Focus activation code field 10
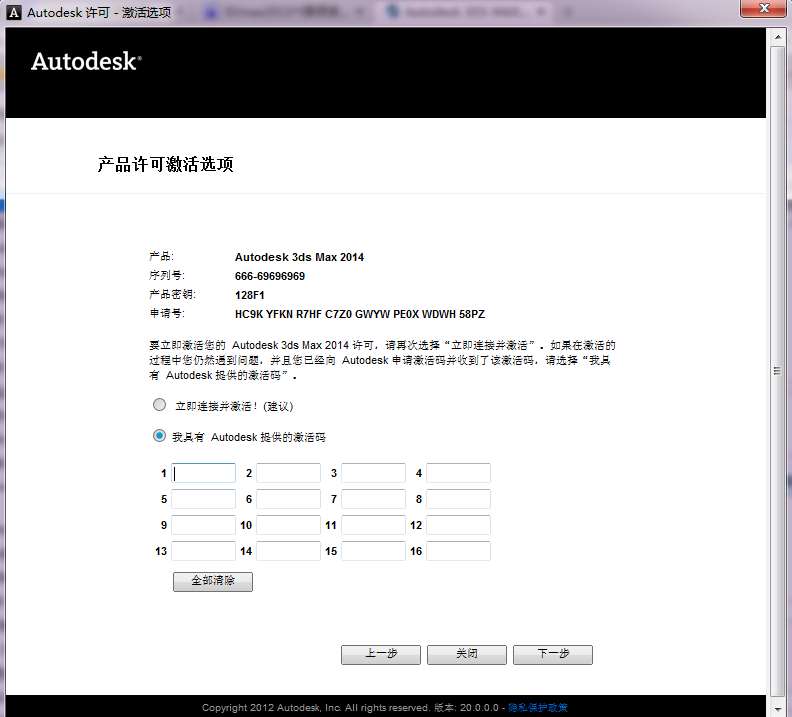 pos(288,525)
